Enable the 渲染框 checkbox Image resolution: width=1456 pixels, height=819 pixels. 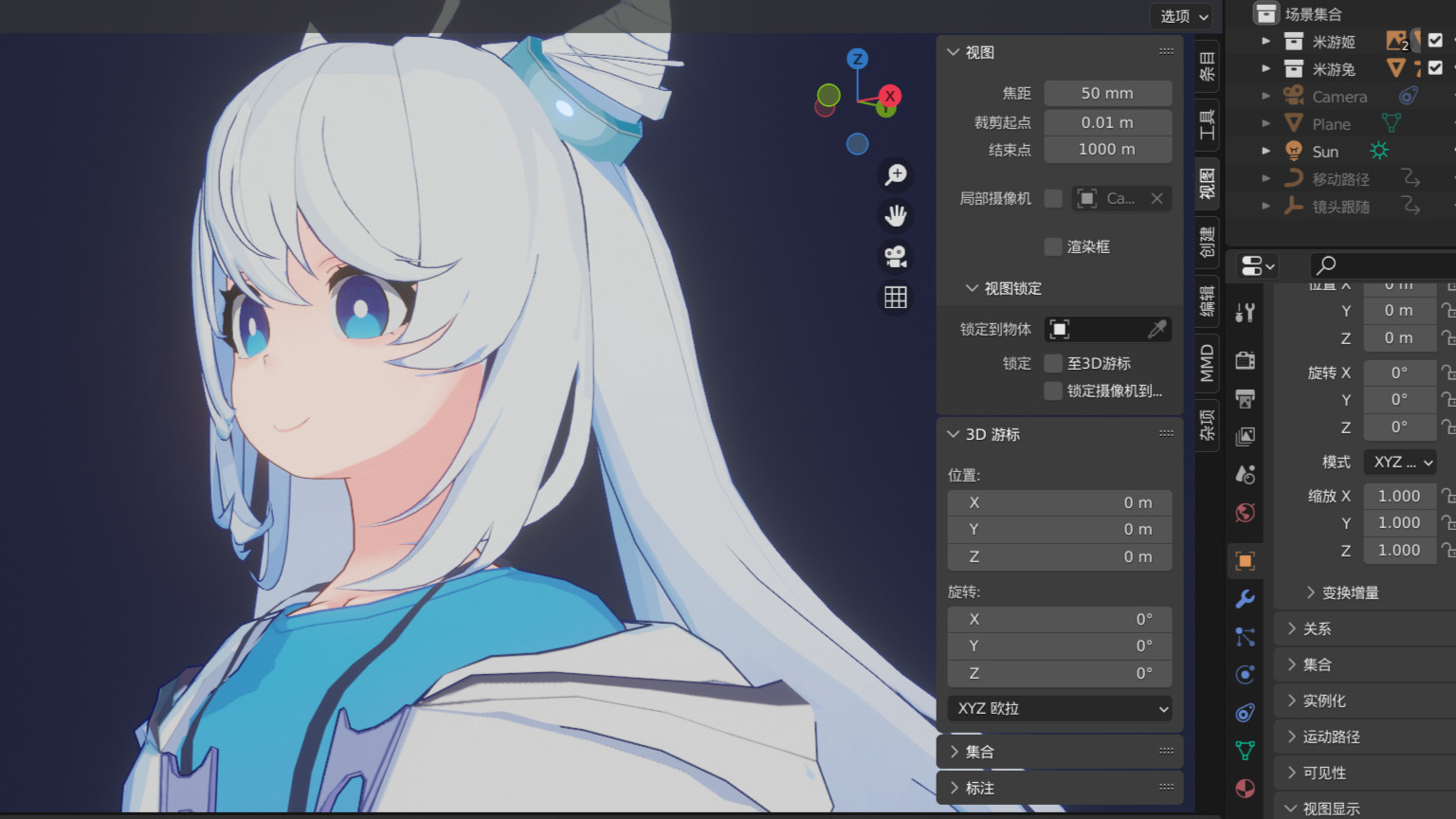(x=1053, y=246)
